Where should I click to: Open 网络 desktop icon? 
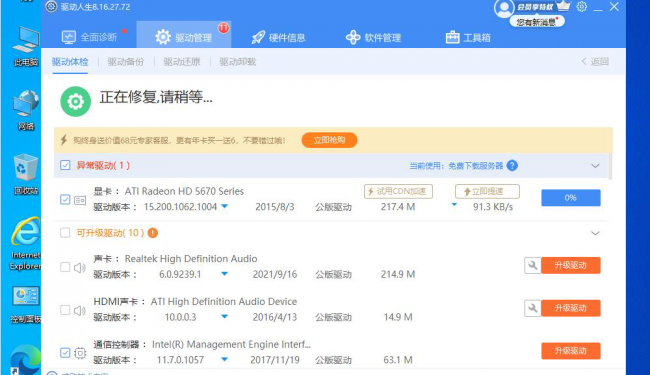(26, 110)
